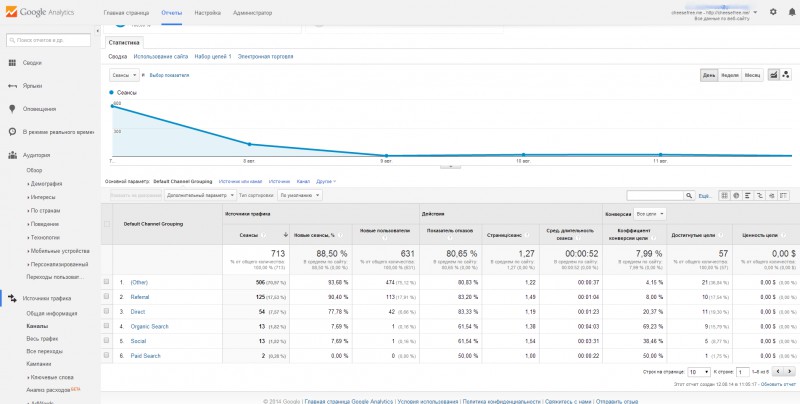Tick the select-all checkbox in table header
This screenshot has width=800, height=404.
click(106, 224)
